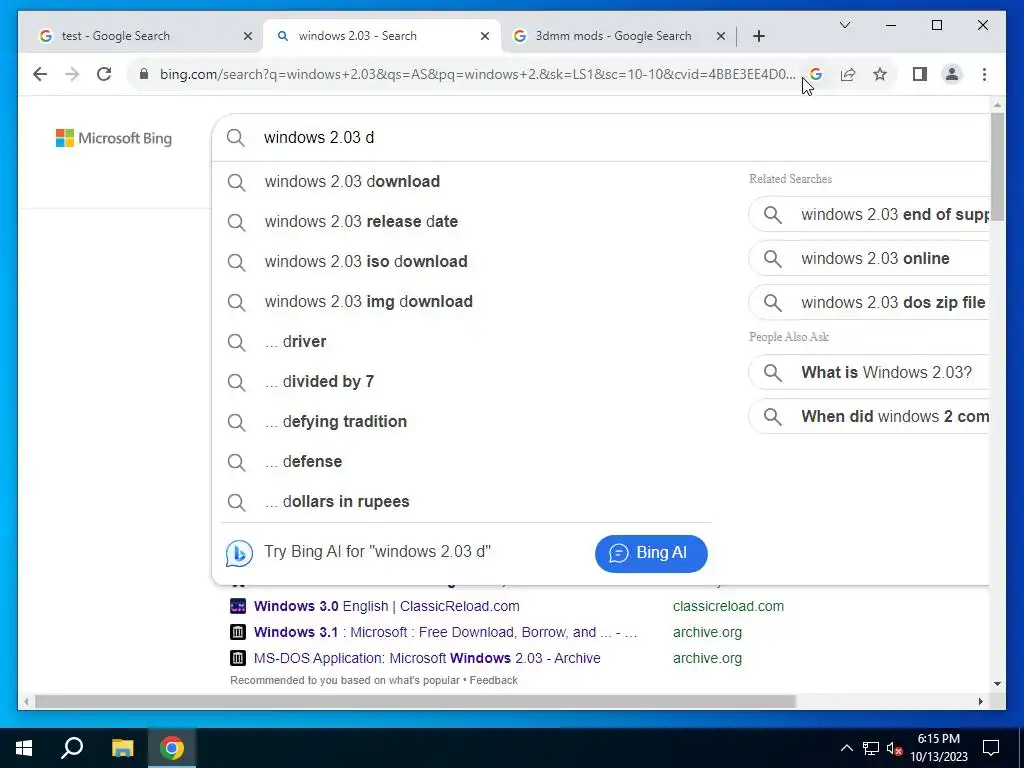
Task: Click the Bing AI chat logo icon
Action: click(x=239, y=552)
